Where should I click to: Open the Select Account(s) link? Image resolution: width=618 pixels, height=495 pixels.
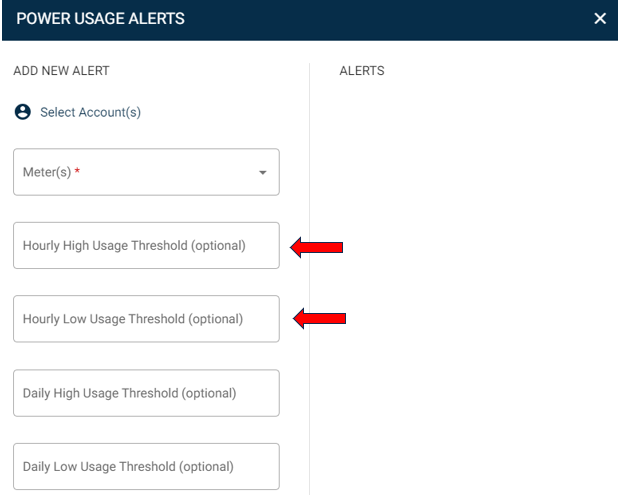pos(90,112)
